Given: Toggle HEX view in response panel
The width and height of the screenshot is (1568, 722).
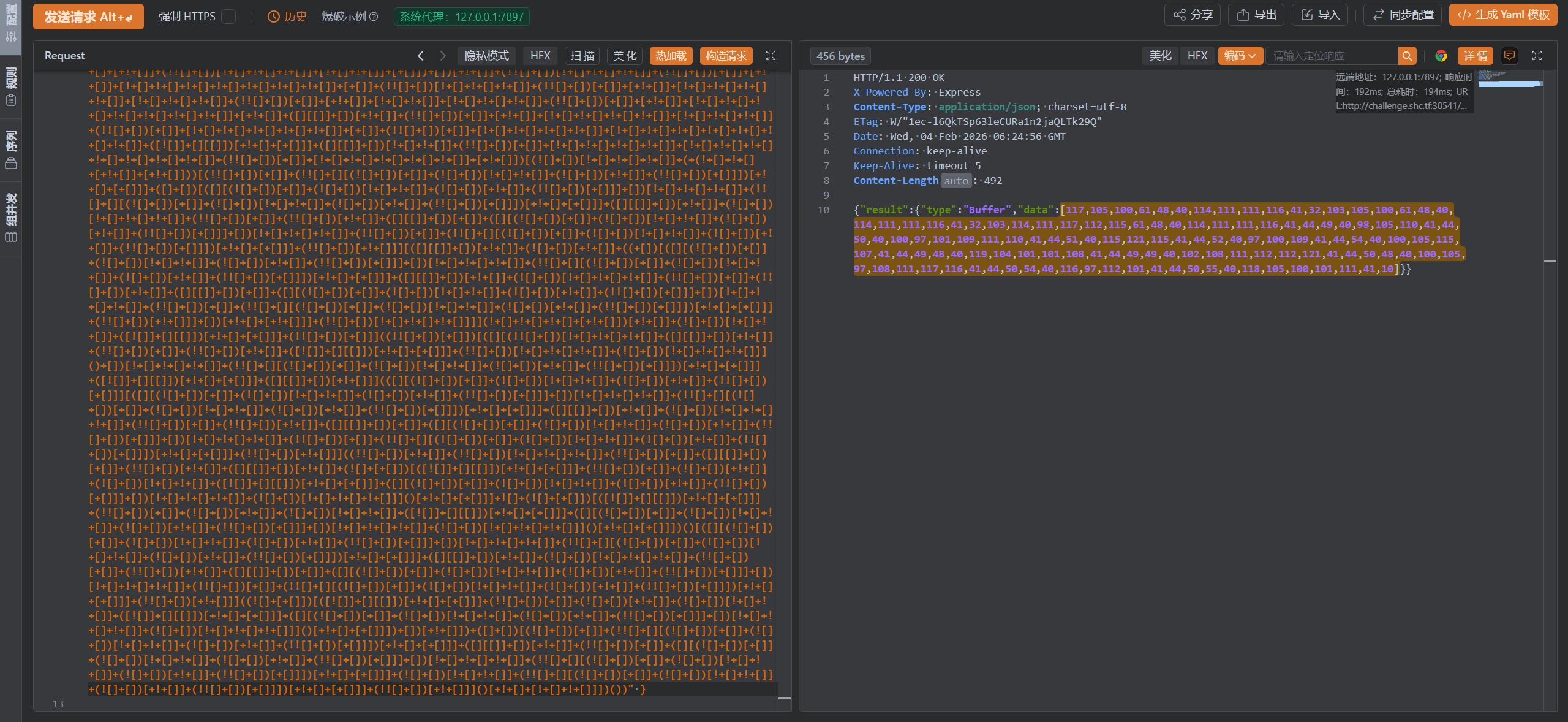Looking at the screenshot, I should tap(1197, 56).
